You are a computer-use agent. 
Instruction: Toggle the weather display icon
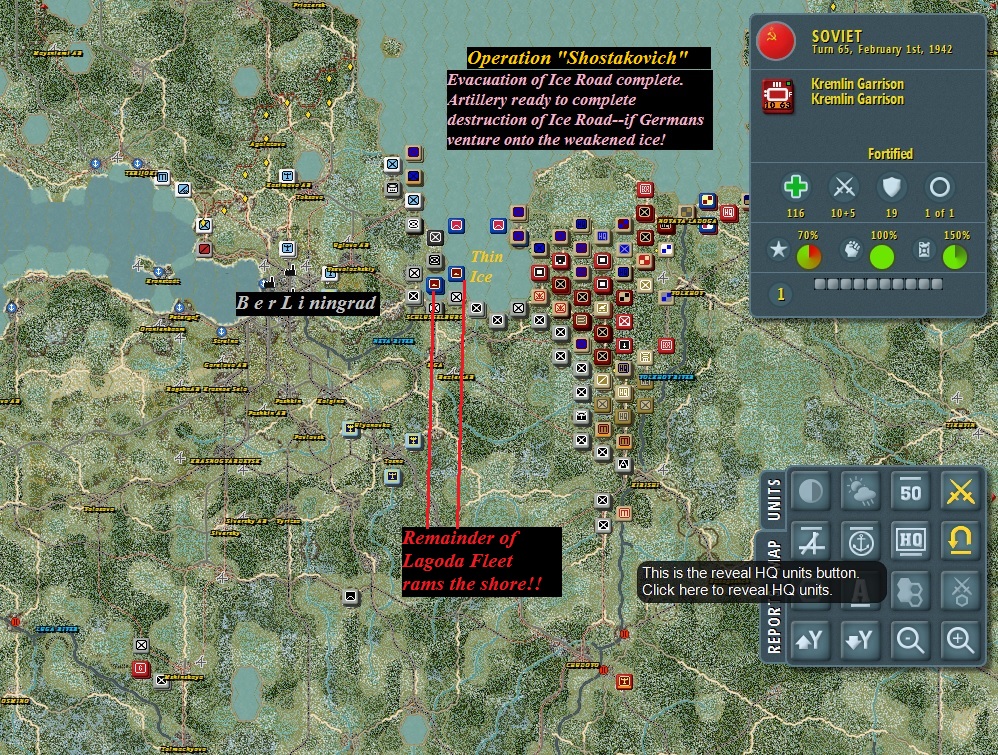(860, 492)
